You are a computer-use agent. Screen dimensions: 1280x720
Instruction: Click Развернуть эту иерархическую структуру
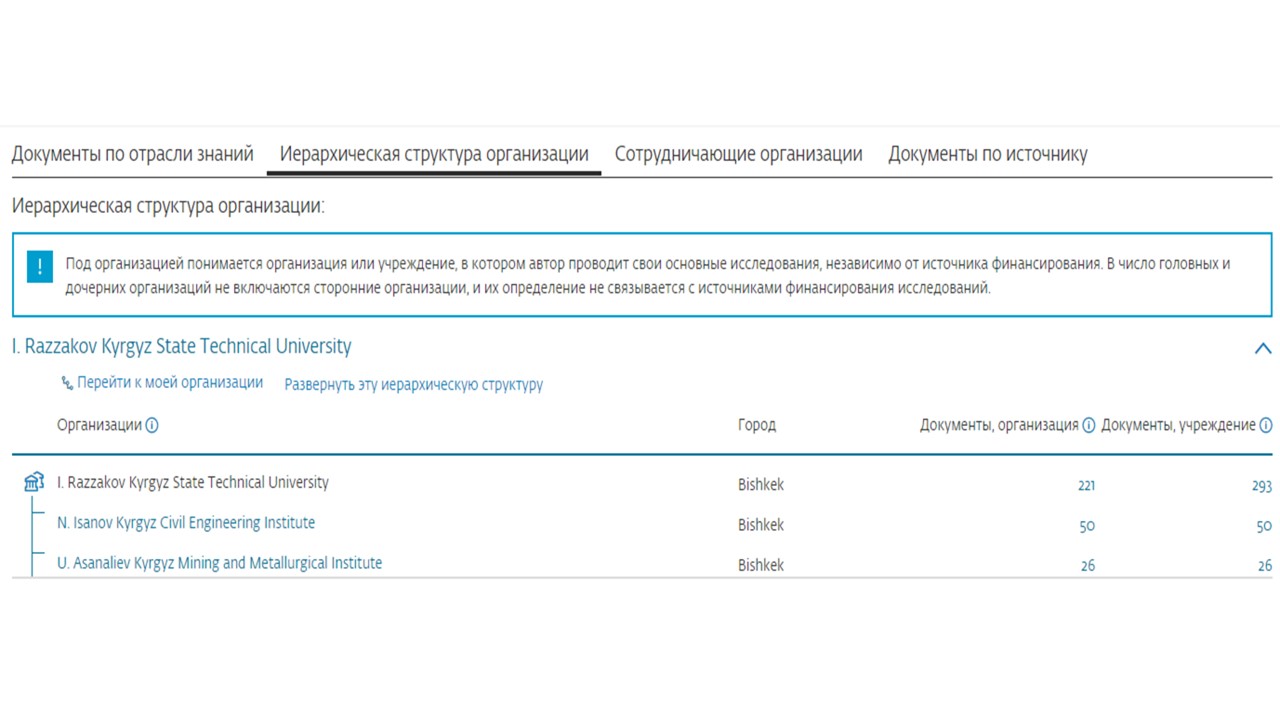(x=413, y=384)
